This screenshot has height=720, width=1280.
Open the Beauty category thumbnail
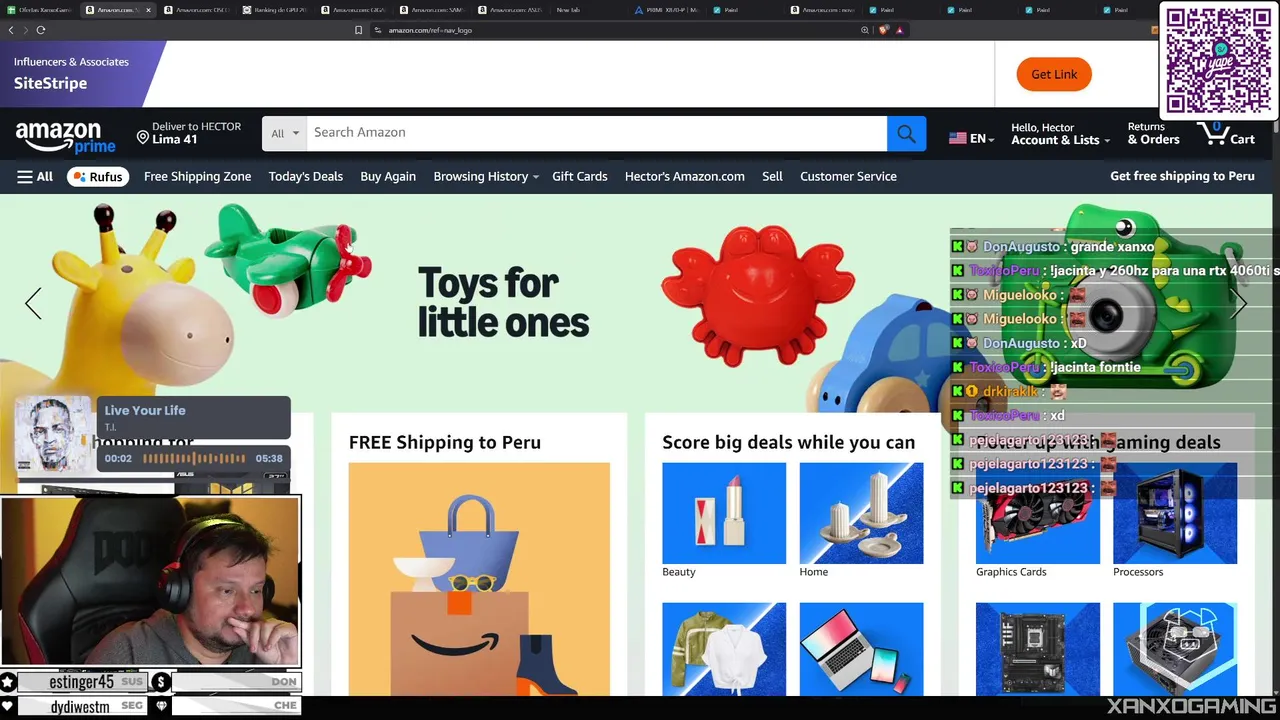724,513
